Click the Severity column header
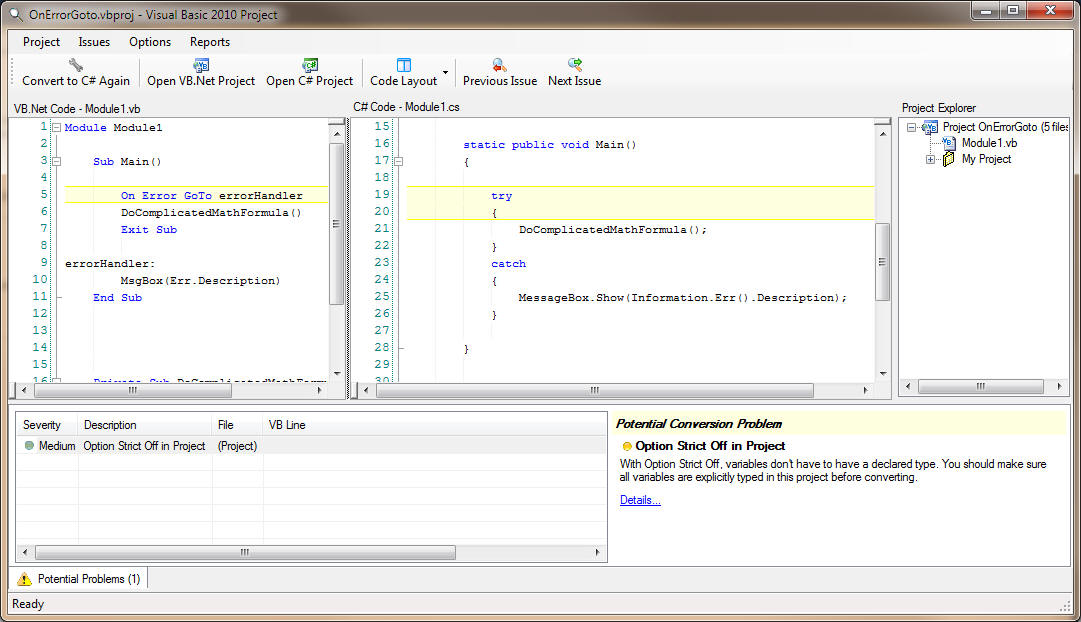The image size is (1081, 622). point(42,425)
